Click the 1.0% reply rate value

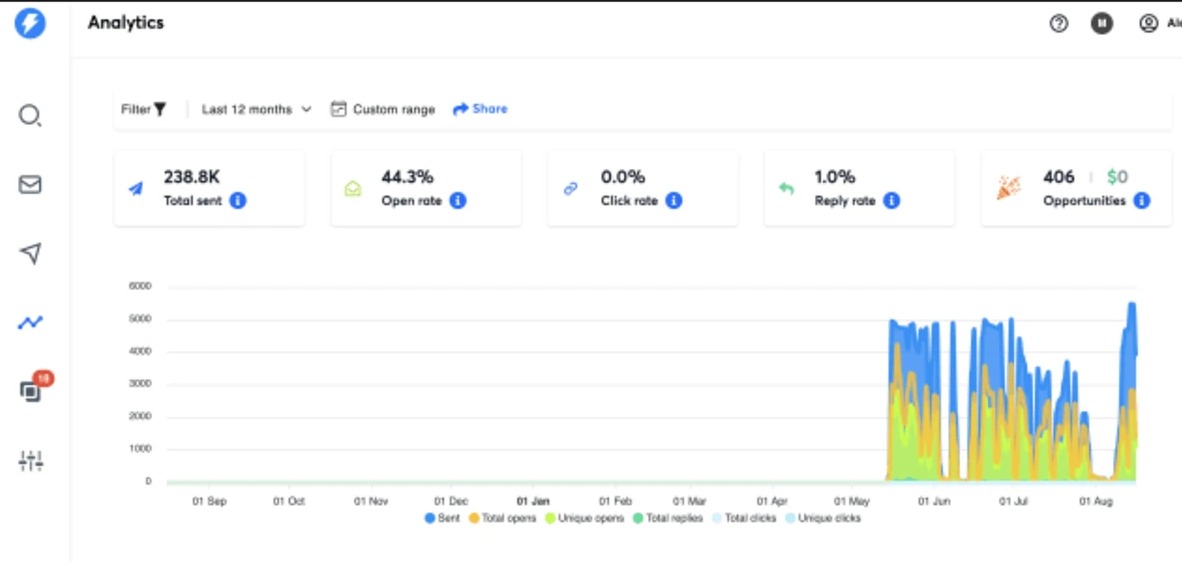[x=834, y=177]
